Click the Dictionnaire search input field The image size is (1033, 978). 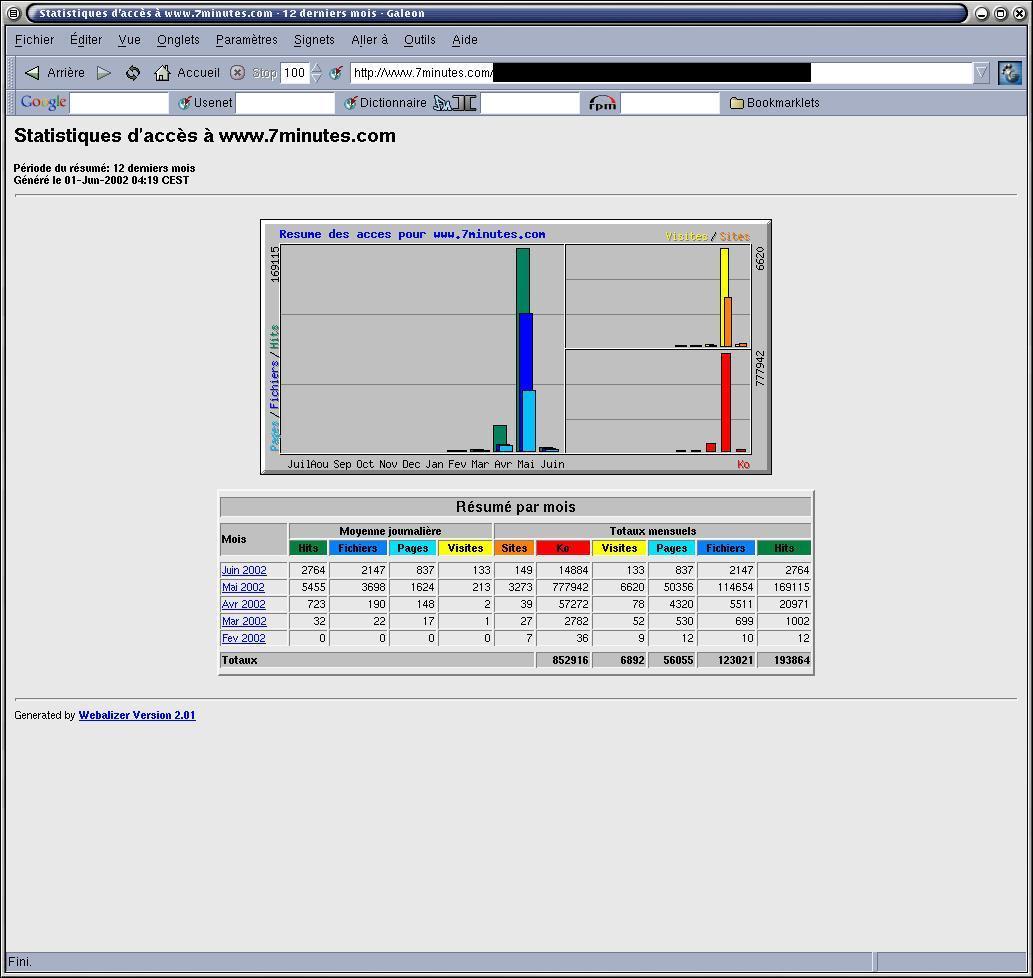530,103
